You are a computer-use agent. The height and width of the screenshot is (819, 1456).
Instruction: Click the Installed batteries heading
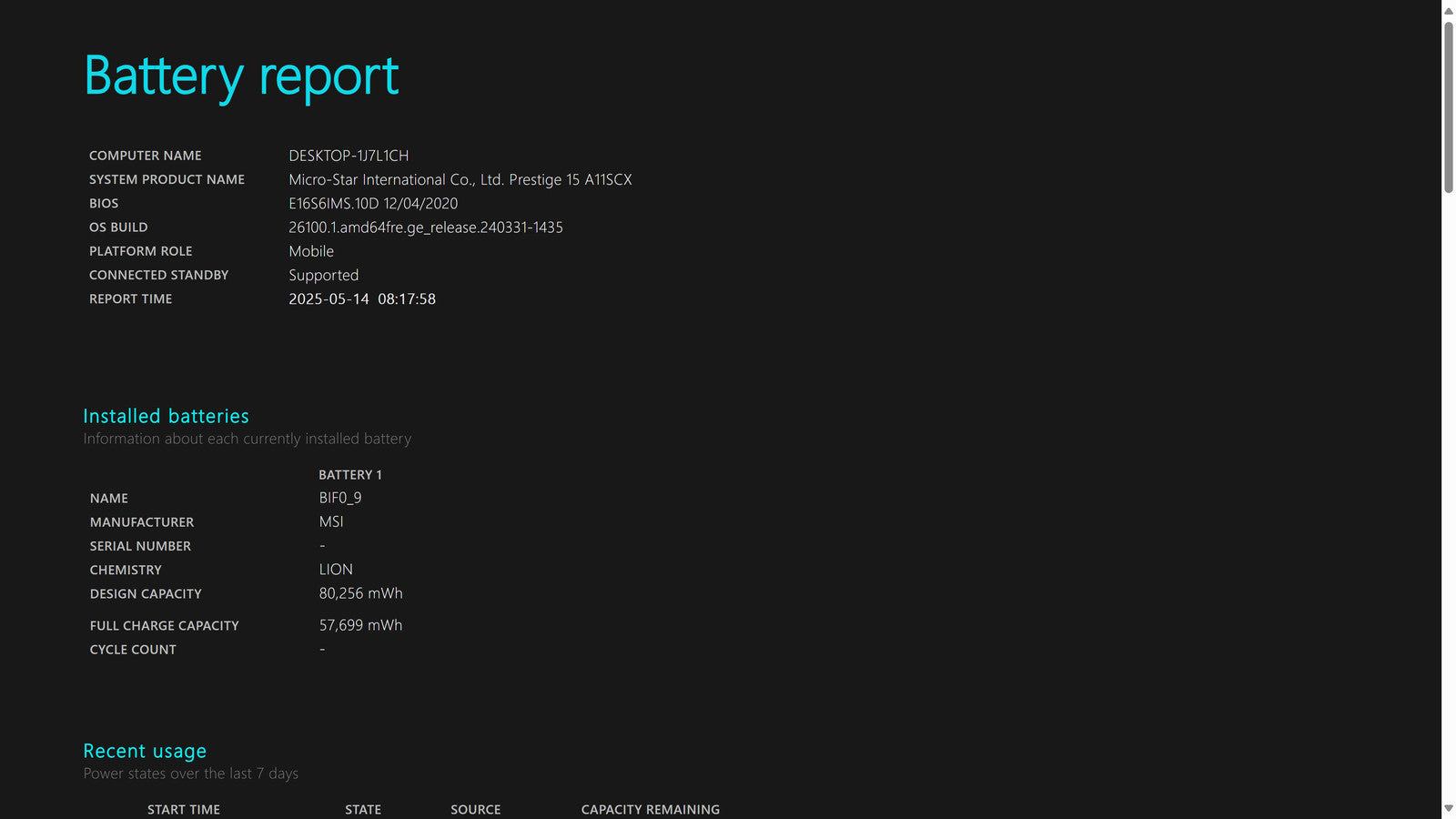click(166, 416)
